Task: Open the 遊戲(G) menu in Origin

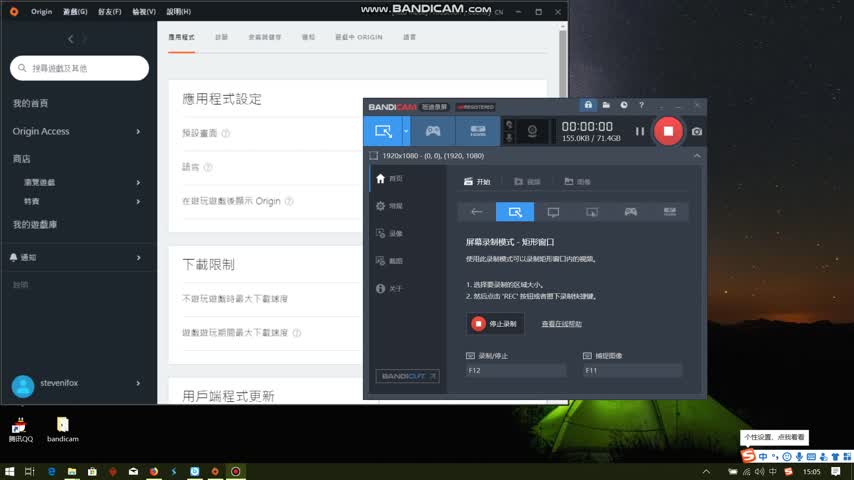Action: 75,11
